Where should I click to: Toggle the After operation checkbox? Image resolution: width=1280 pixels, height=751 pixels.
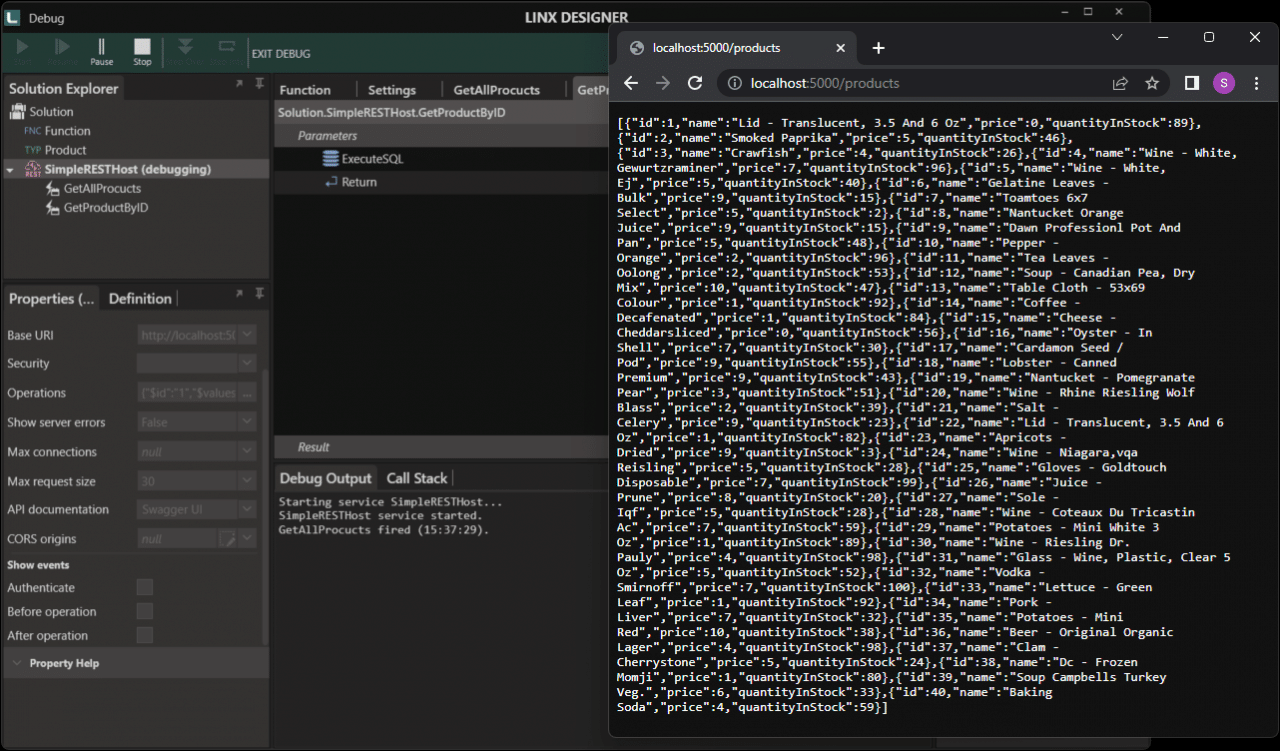point(143,636)
